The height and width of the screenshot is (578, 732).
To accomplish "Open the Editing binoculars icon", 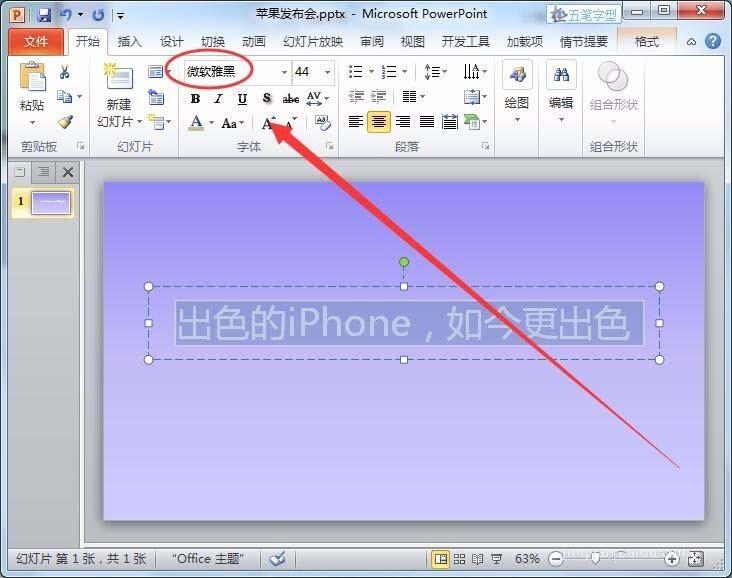I will coord(561,75).
